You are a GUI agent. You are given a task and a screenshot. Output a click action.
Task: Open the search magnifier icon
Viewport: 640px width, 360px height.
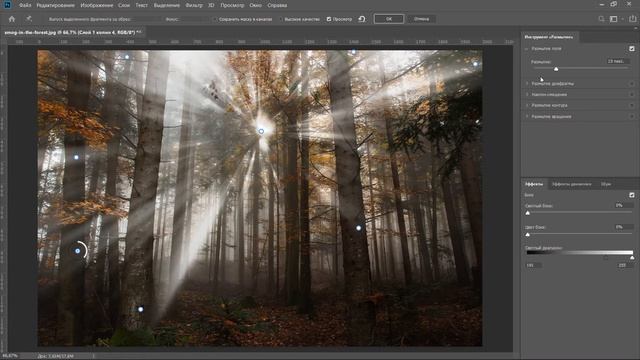[x=601, y=19]
